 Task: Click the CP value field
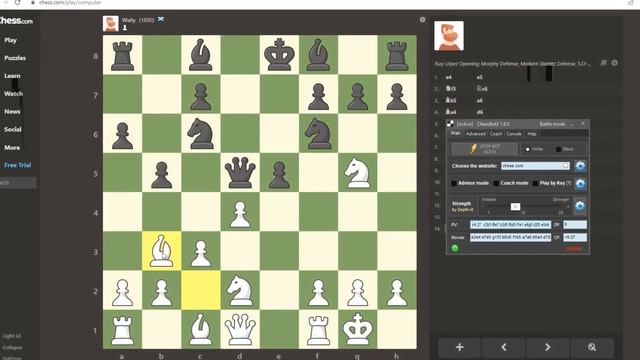click(x=575, y=237)
